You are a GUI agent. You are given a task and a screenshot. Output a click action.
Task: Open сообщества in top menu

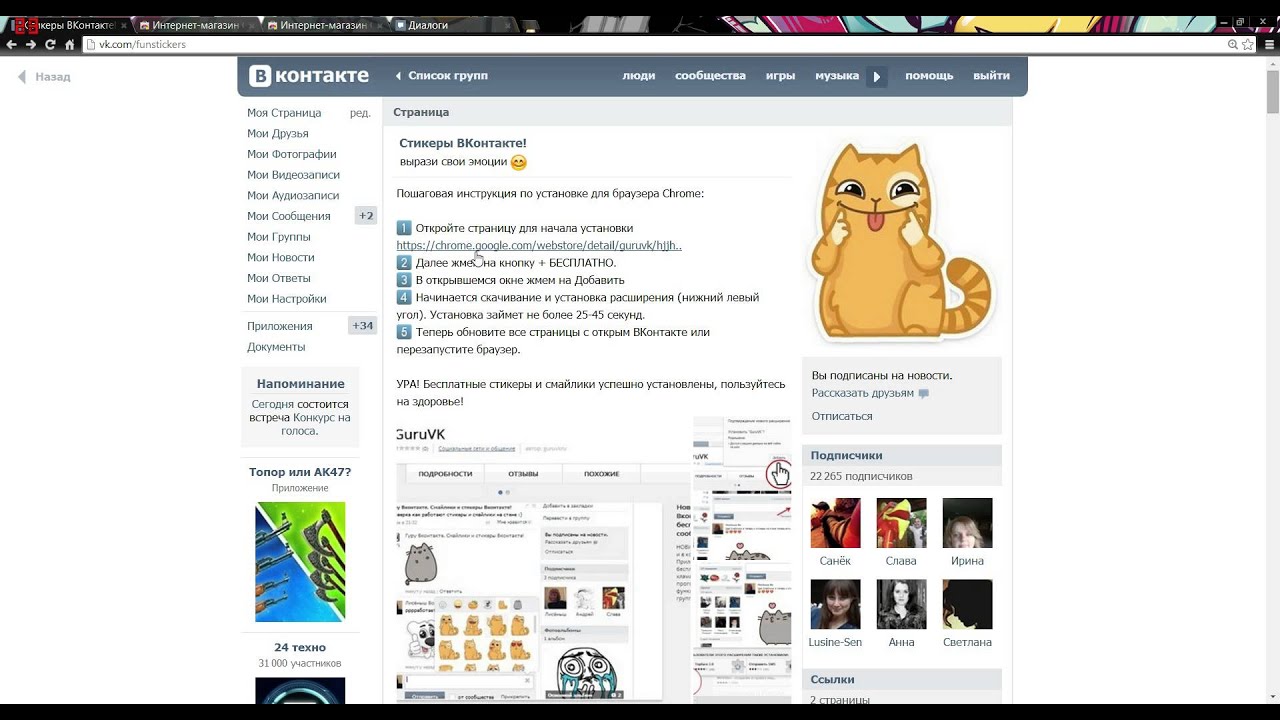[710, 76]
